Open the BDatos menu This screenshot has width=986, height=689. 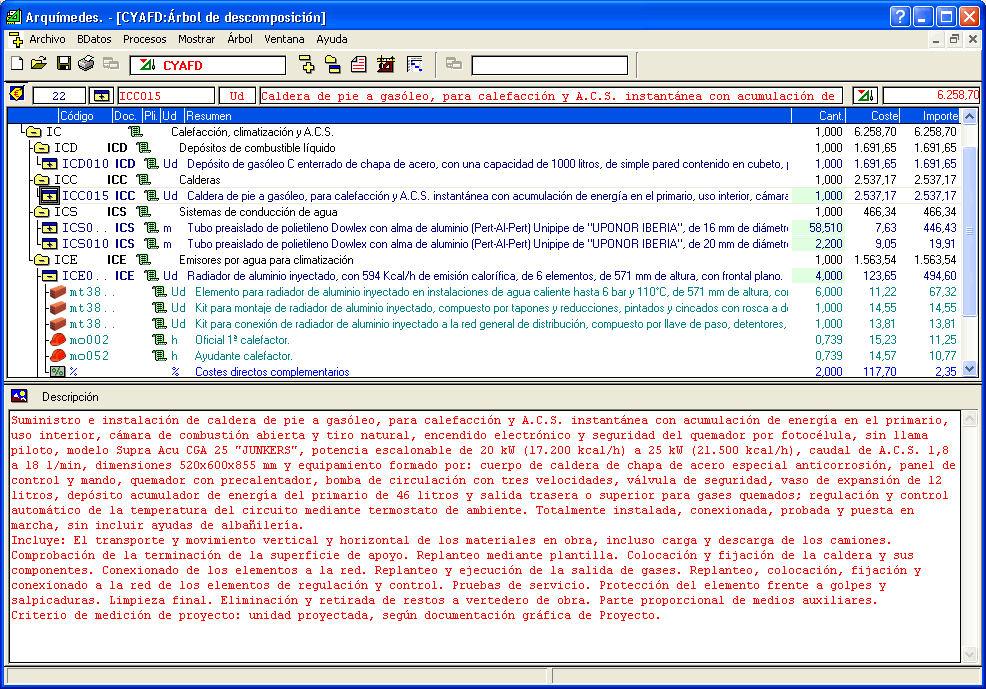[94, 39]
